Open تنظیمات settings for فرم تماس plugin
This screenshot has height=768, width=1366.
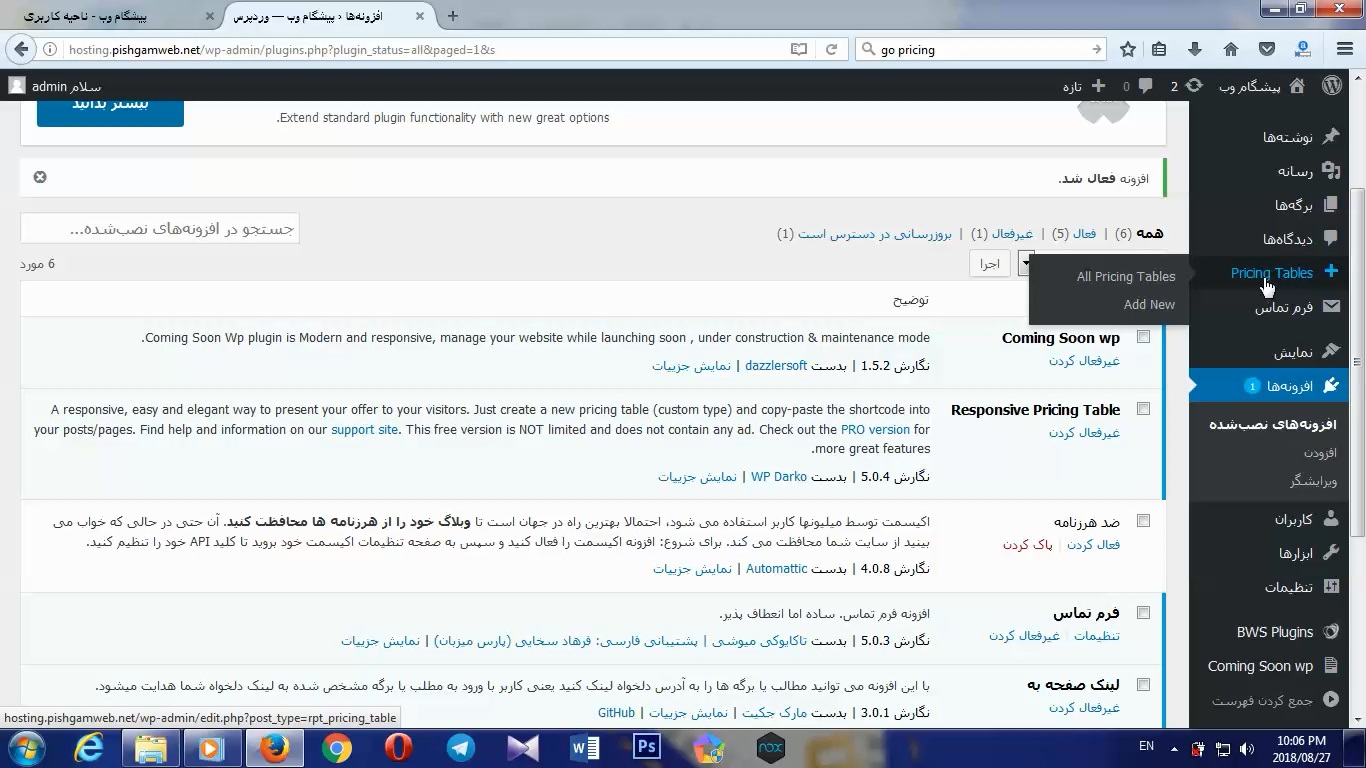click(x=1096, y=637)
